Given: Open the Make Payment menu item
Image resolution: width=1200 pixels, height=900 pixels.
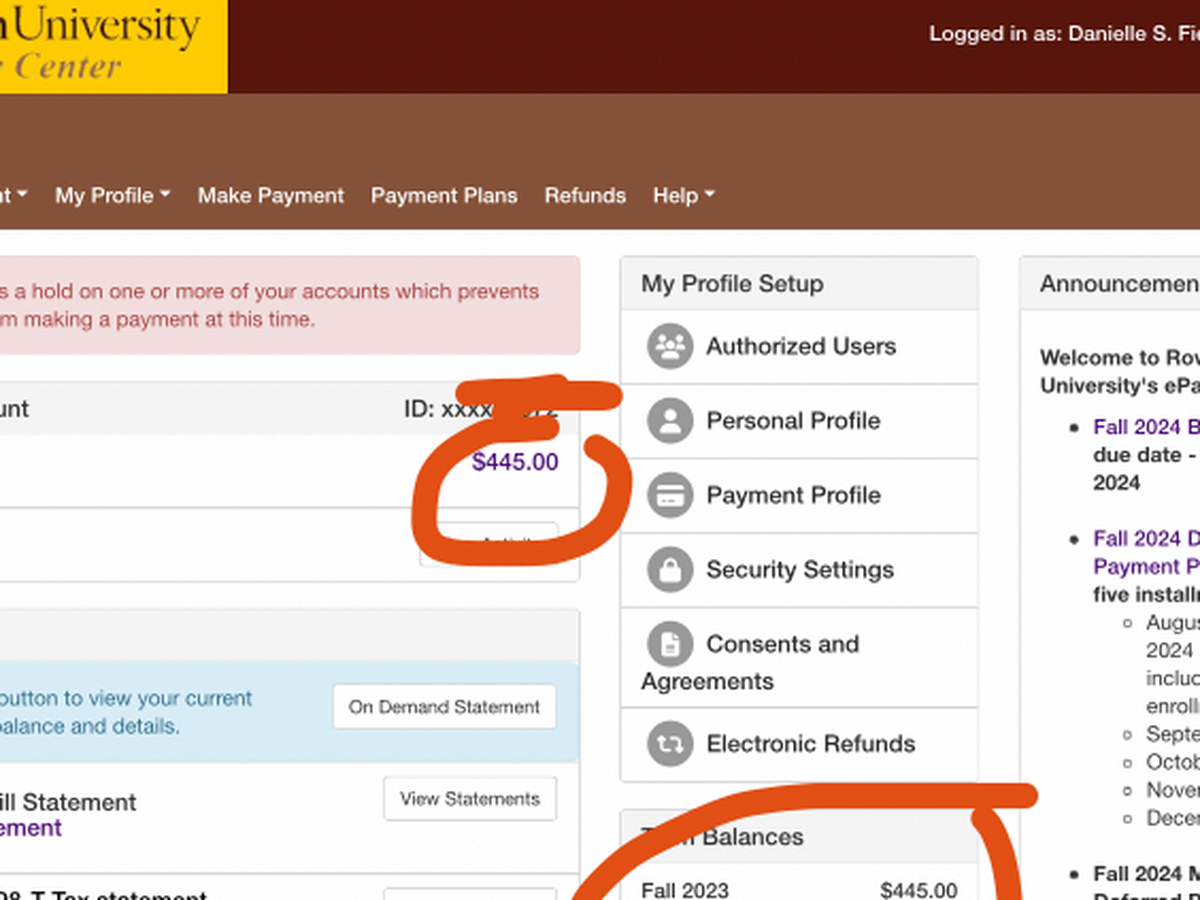Looking at the screenshot, I should point(270,196).
